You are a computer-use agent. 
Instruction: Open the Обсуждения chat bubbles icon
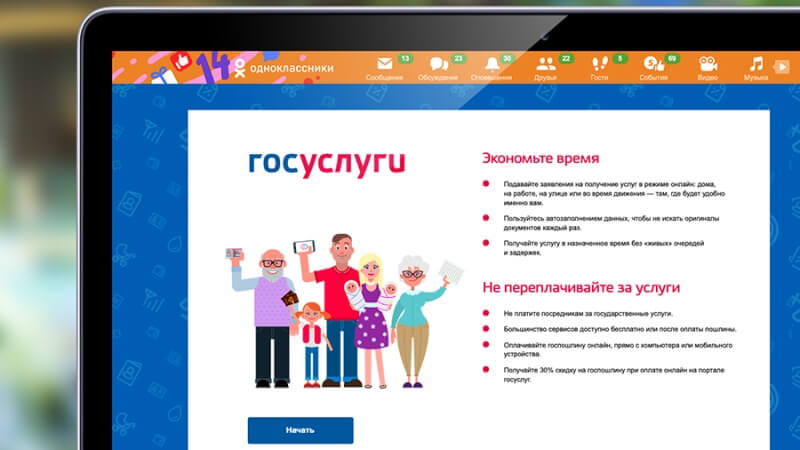pos(439,64)
